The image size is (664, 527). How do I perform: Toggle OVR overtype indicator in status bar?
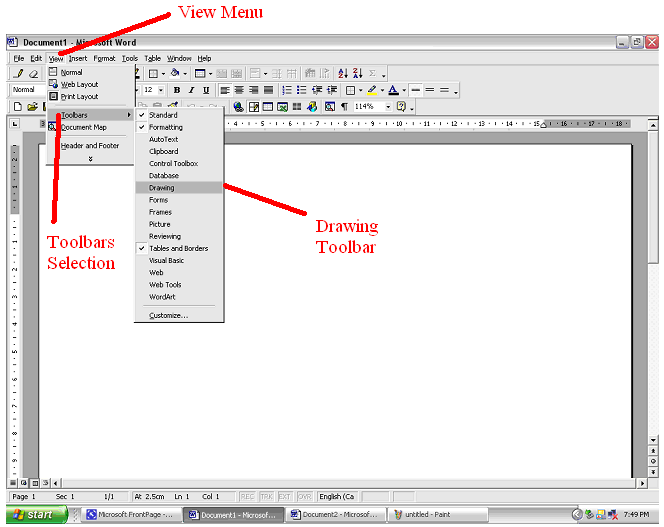click(304, 496)
